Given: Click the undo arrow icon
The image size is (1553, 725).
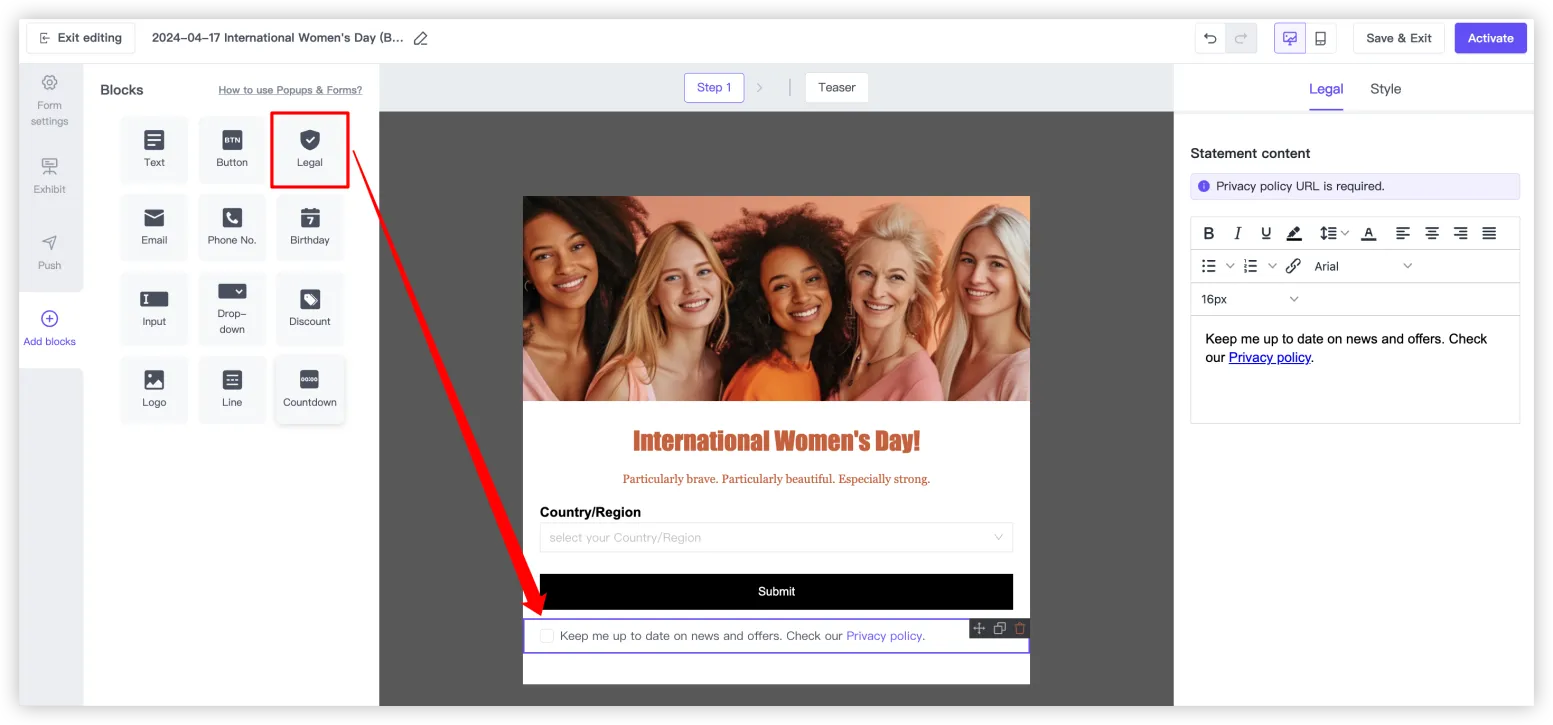Looking at the screenshot, I should [x=1210, y=39].
